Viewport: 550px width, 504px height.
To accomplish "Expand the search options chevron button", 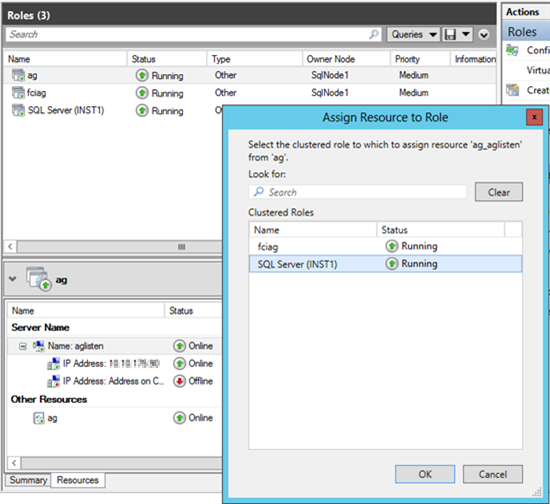I will 484,35.
